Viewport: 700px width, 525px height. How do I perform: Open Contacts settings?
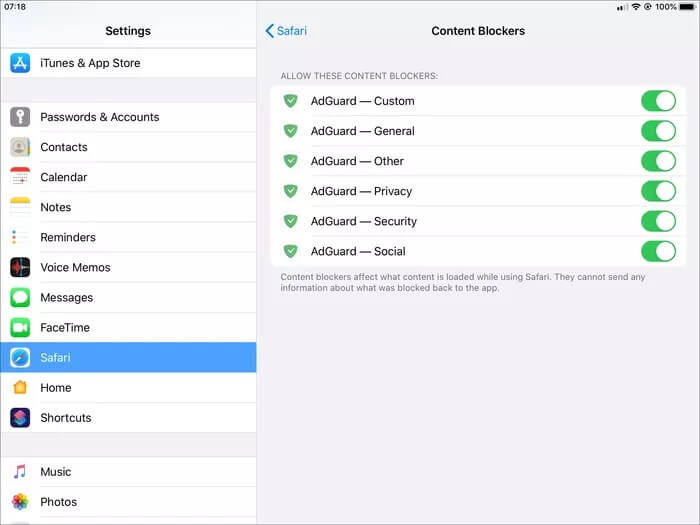pos(129,147)
